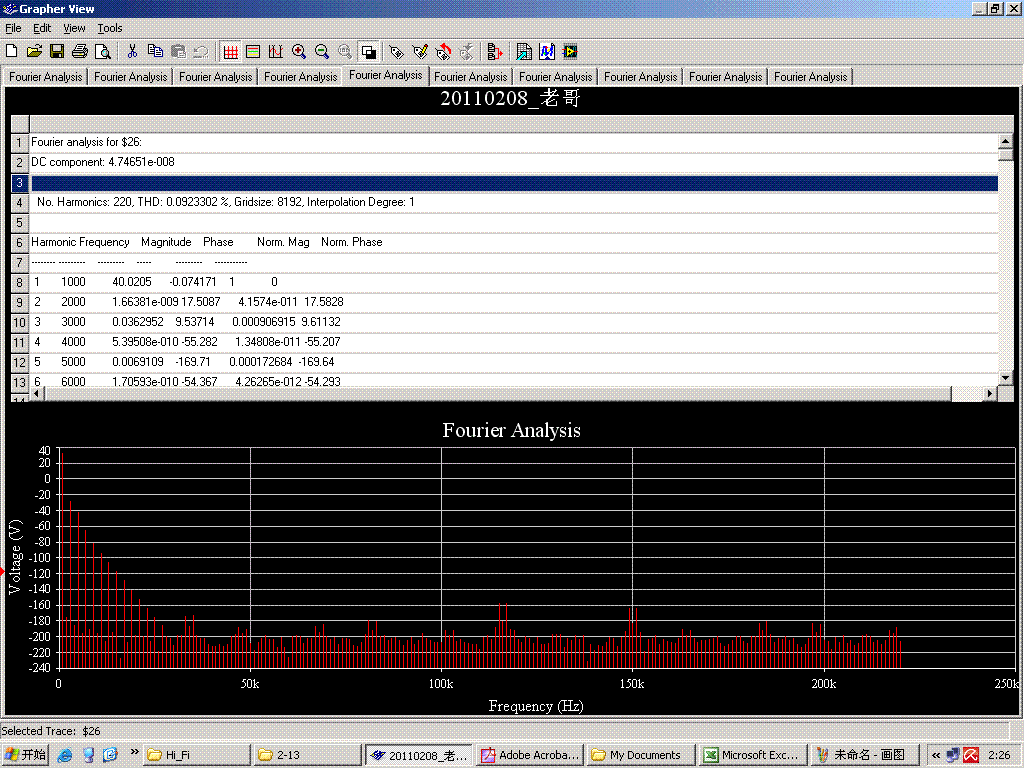Click the table's horizontal scrollbar right arrow
The width and height of the screenshot is (1024, 768).
point(990,394)
